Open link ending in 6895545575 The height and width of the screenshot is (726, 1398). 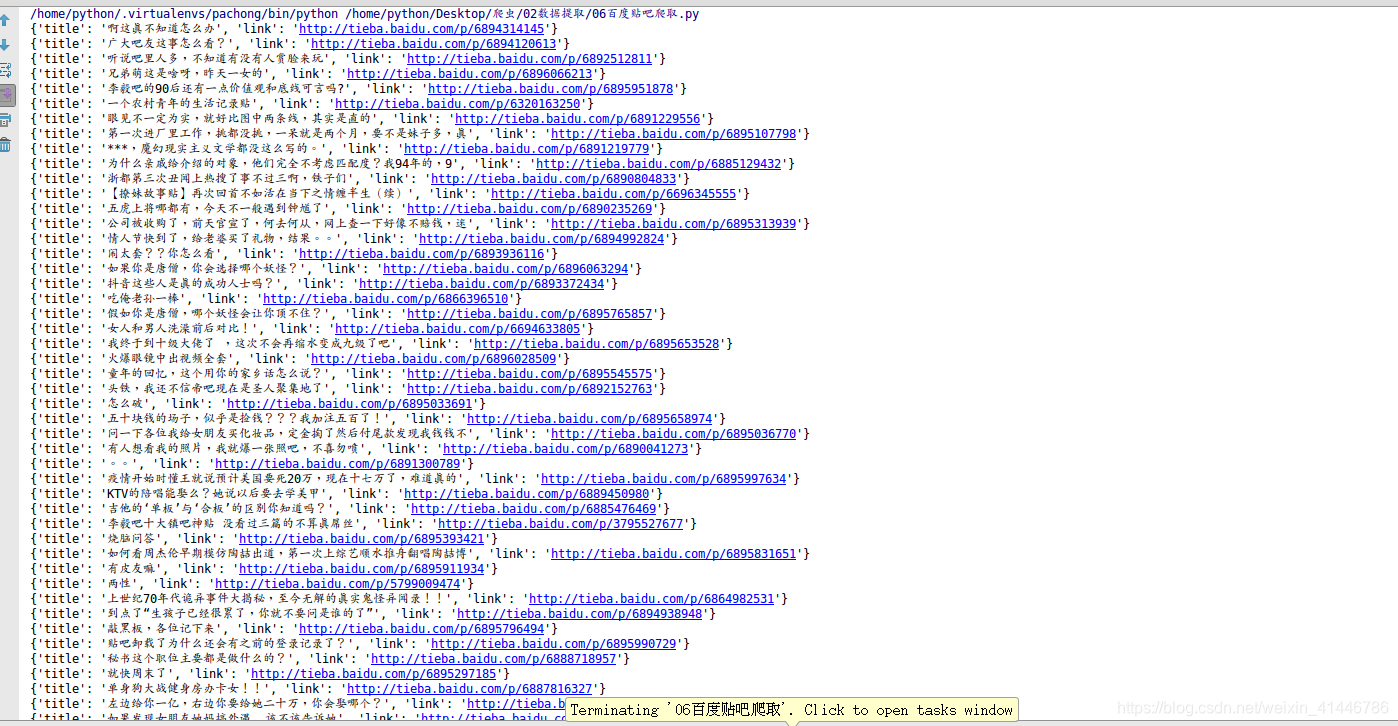[530, 374]
